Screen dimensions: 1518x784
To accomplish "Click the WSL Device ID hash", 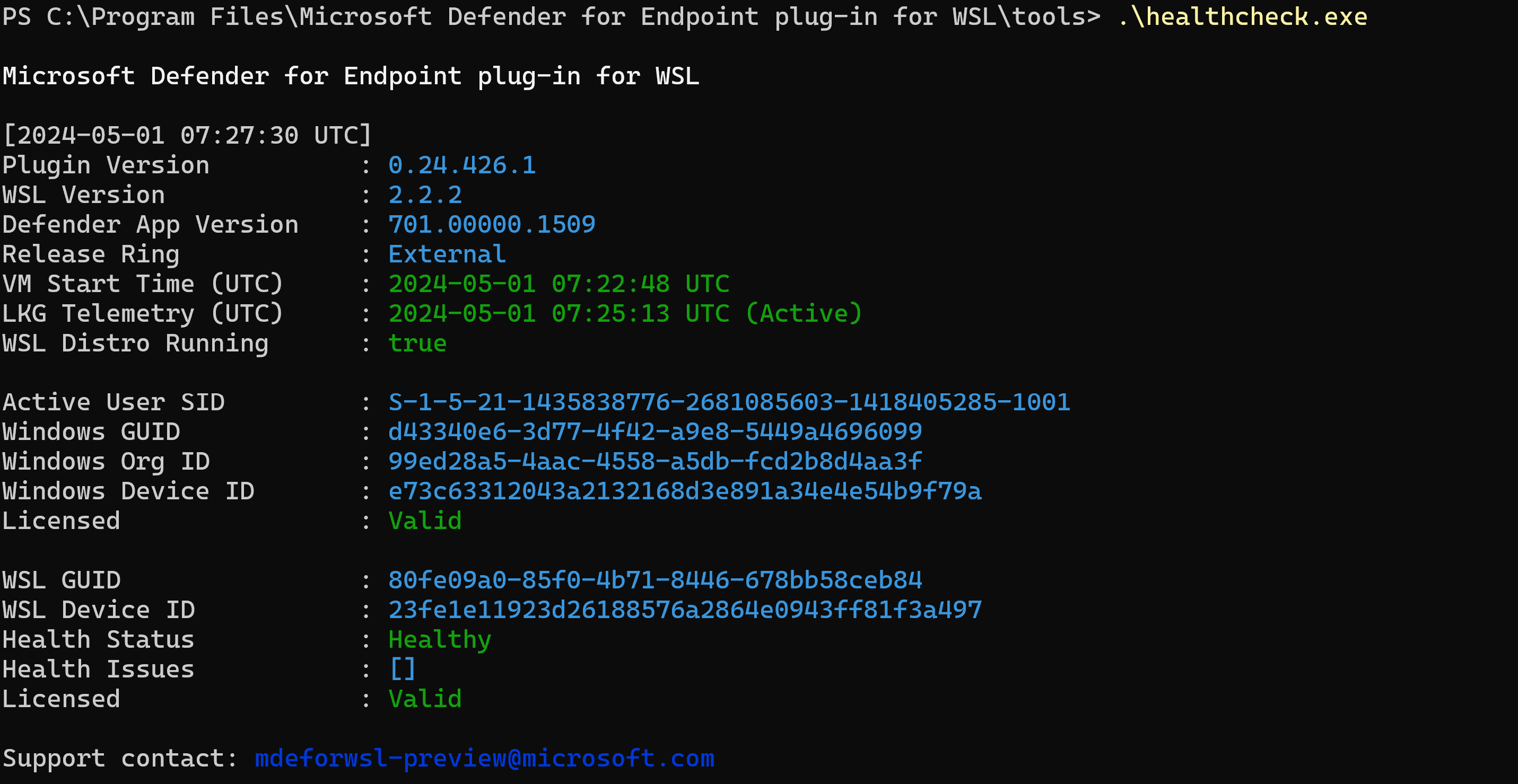I will (x=685, y=610).
